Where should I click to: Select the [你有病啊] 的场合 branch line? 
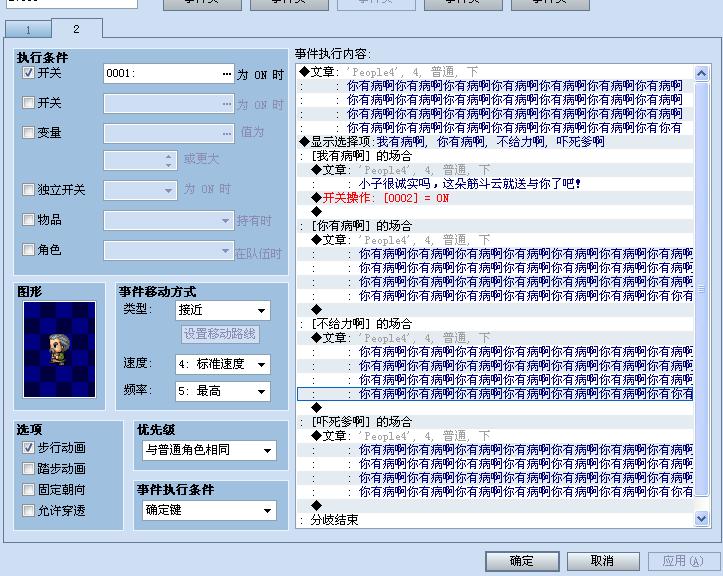coord(496,226)
